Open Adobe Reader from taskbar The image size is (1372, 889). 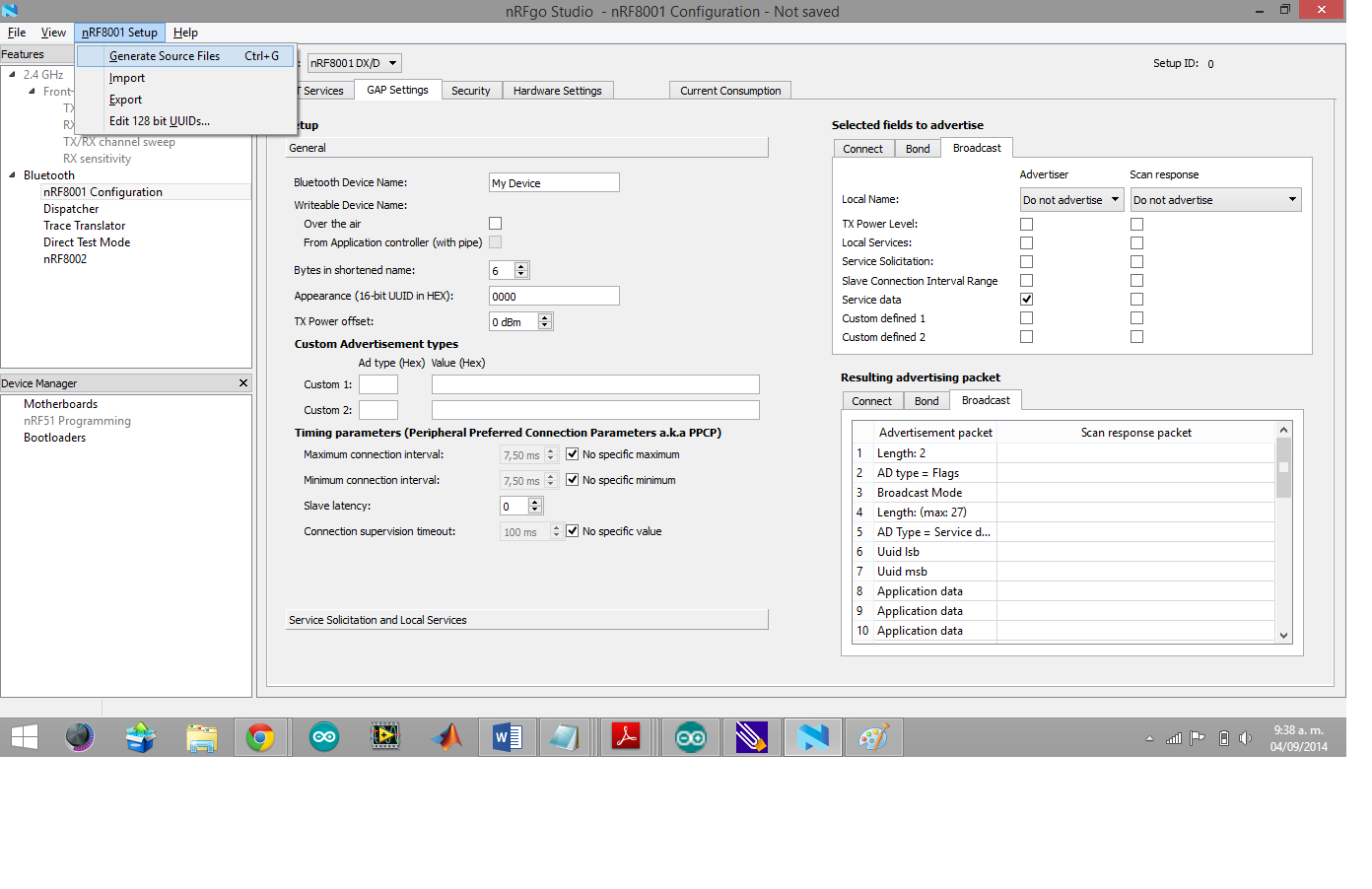(x=626, y=737)
